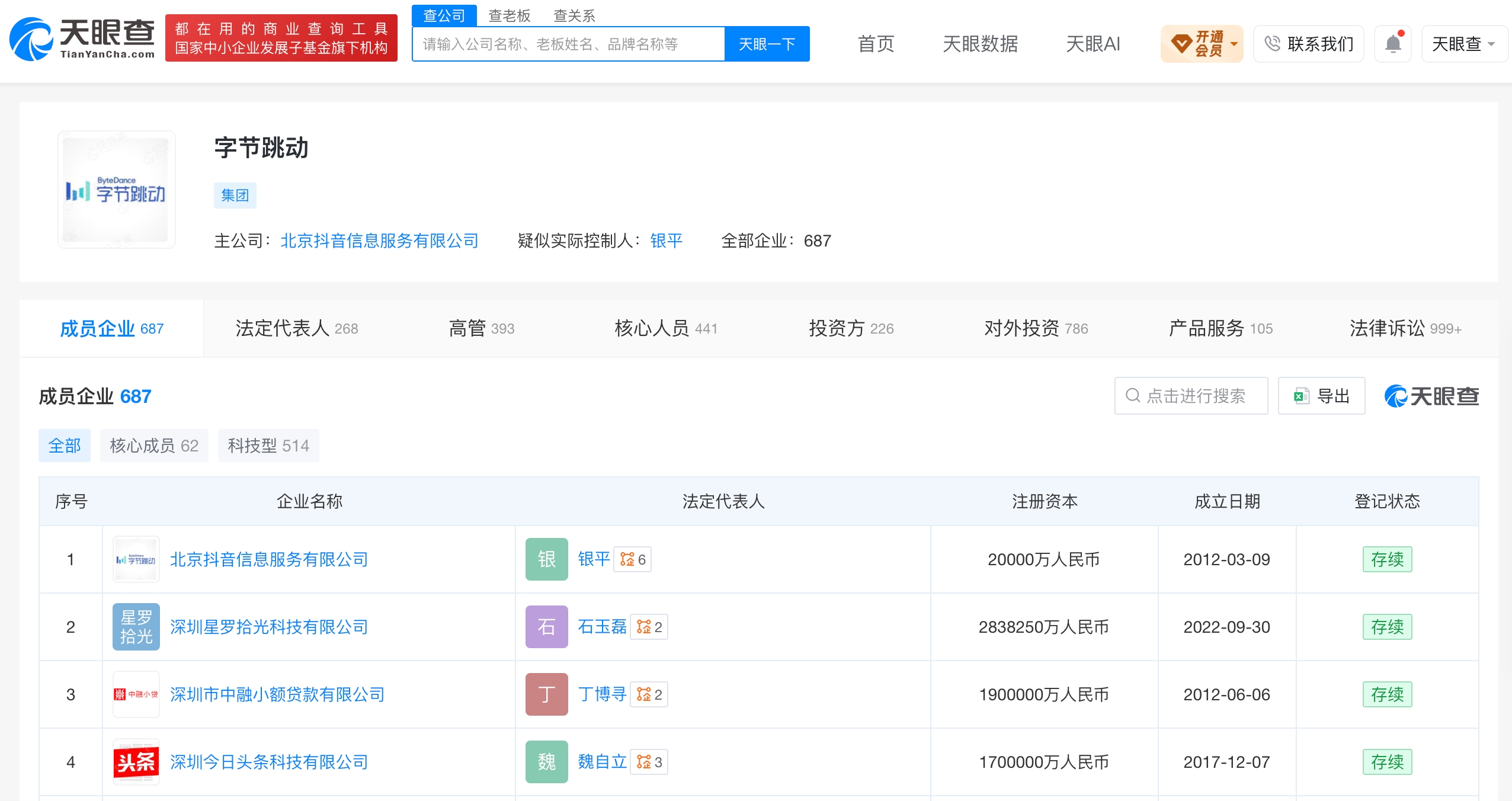
Task: Focus the 点击进行搜索 member search field
Action: tap(1191, 396)
